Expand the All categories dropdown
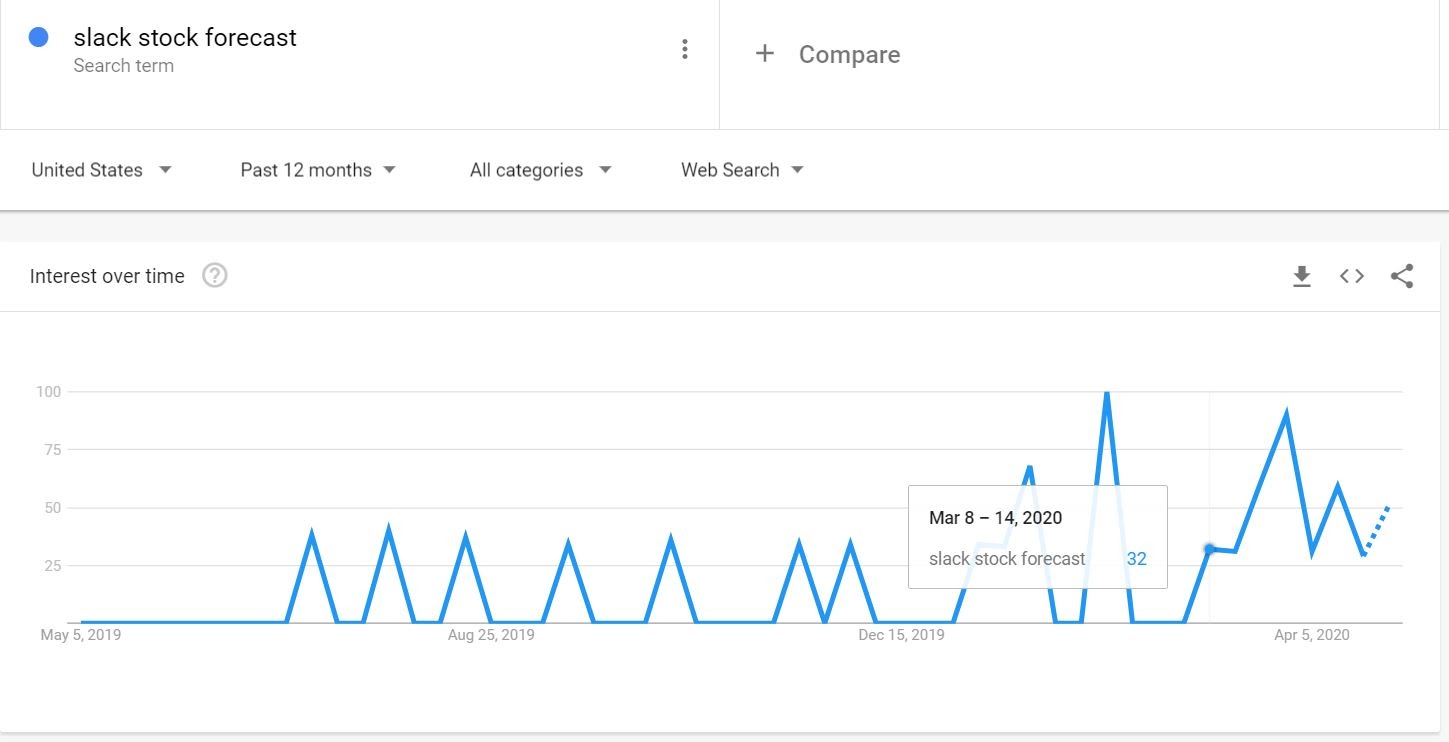1449x742 pixels. 540,170
